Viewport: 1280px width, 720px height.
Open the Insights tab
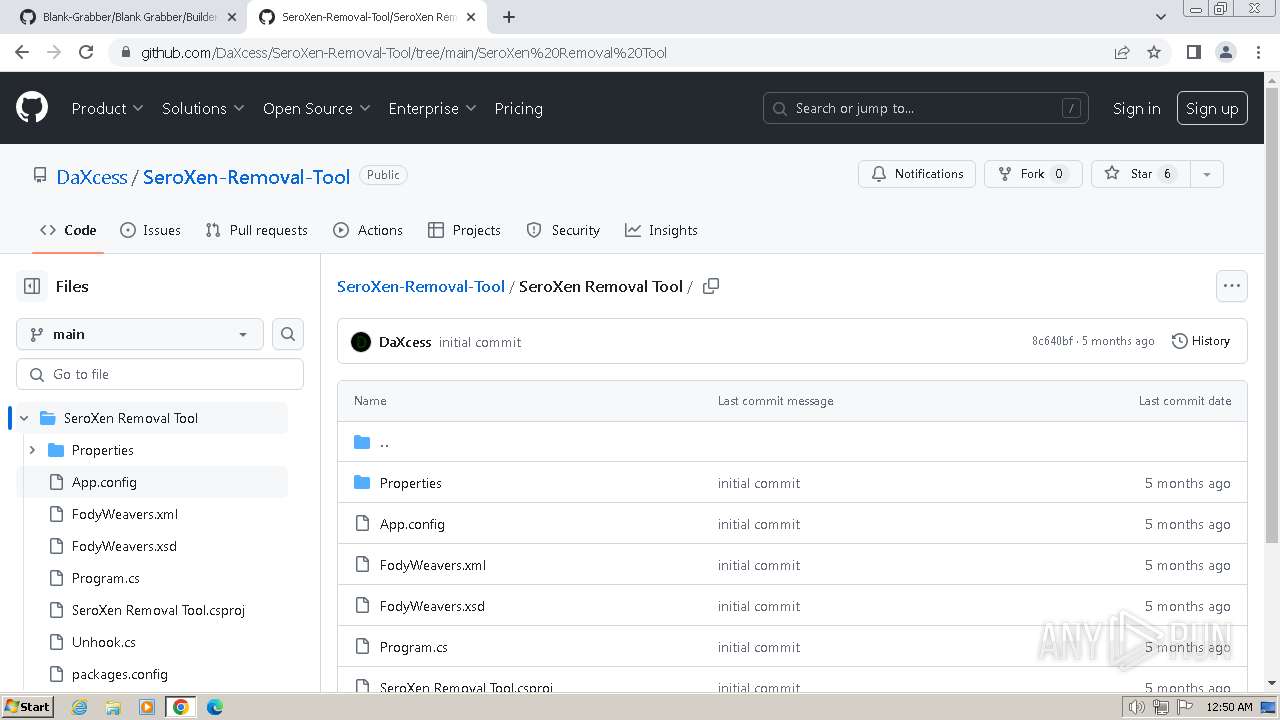(x=661, y=230)
